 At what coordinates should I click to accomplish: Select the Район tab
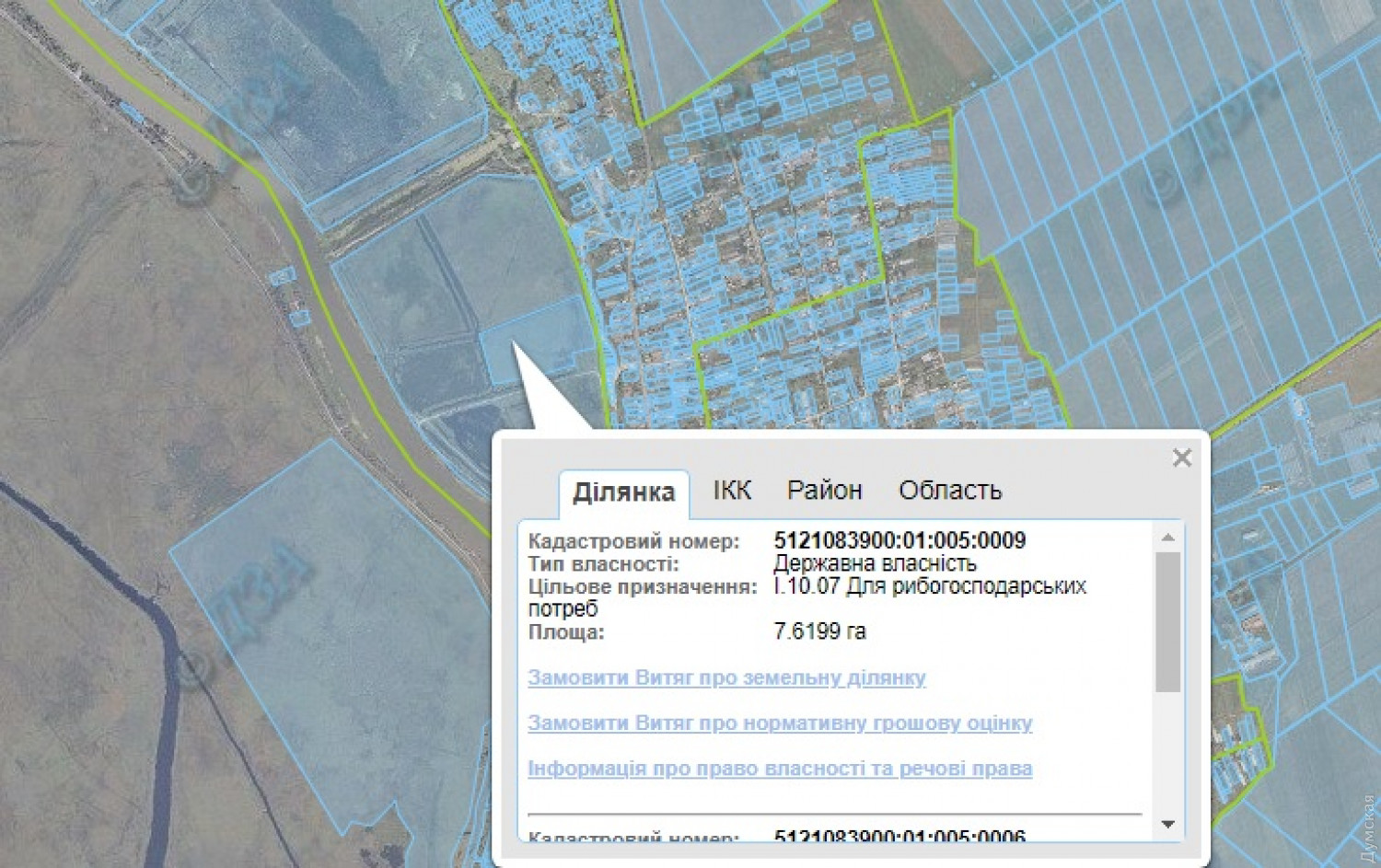[824, 491]
